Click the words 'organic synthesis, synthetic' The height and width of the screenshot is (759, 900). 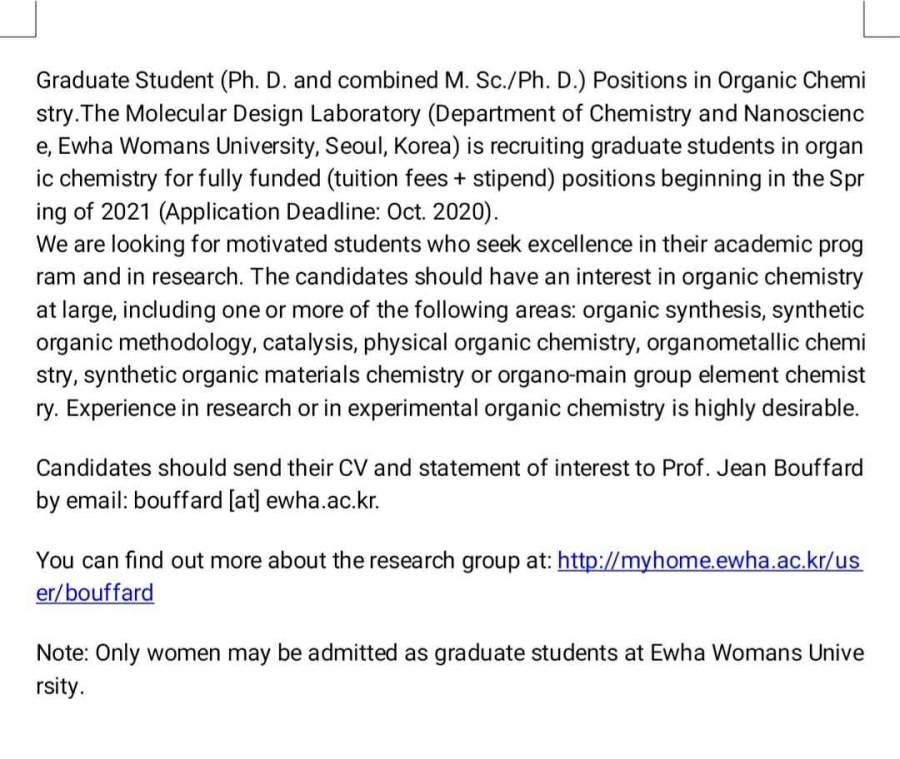(x=723, y=311)
